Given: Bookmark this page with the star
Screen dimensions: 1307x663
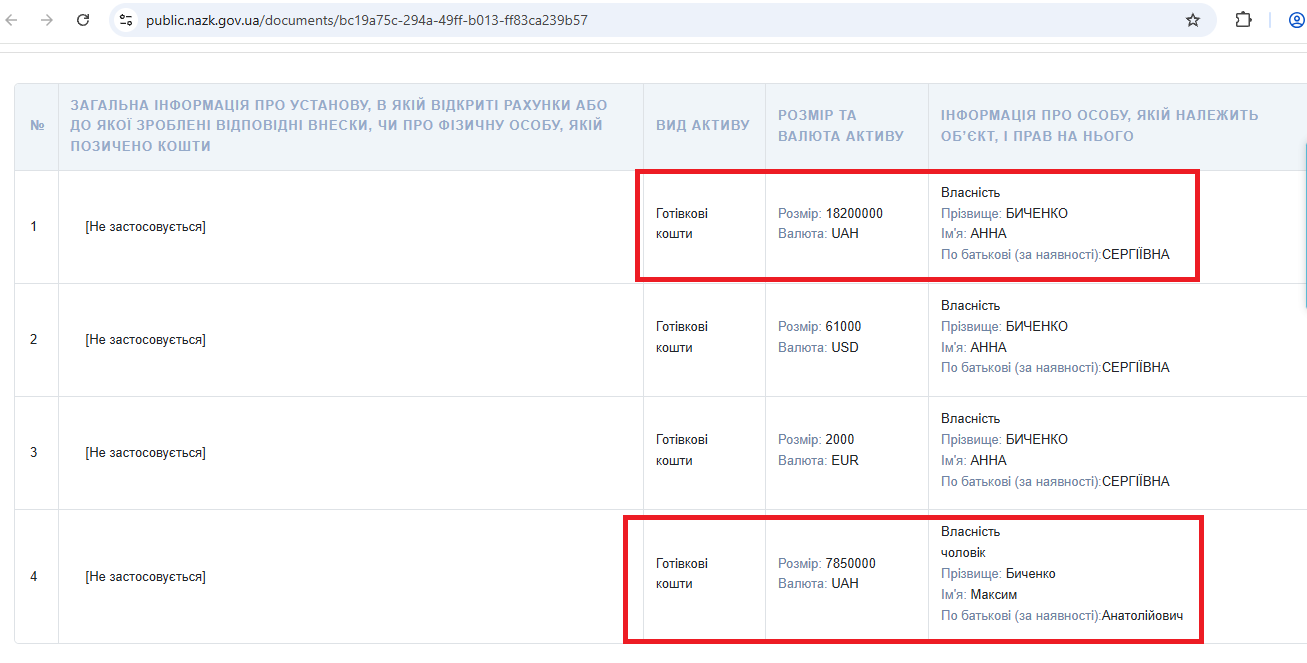Looking at the screenshot, I should tap(1192, 20).
